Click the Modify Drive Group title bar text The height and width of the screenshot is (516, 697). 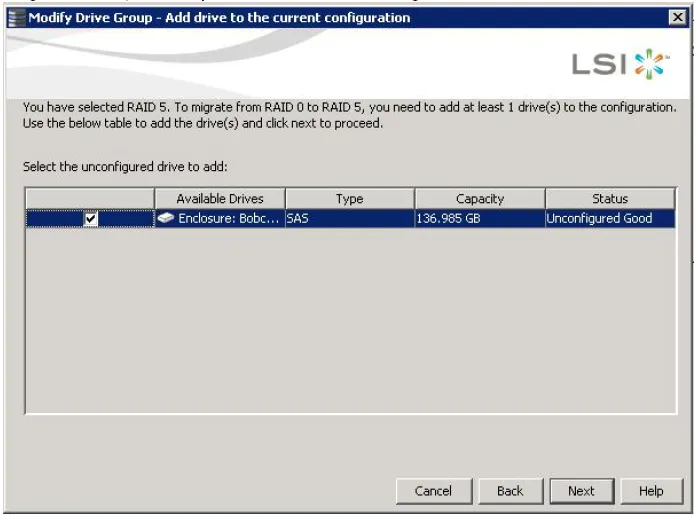click(x=220, y=18)
